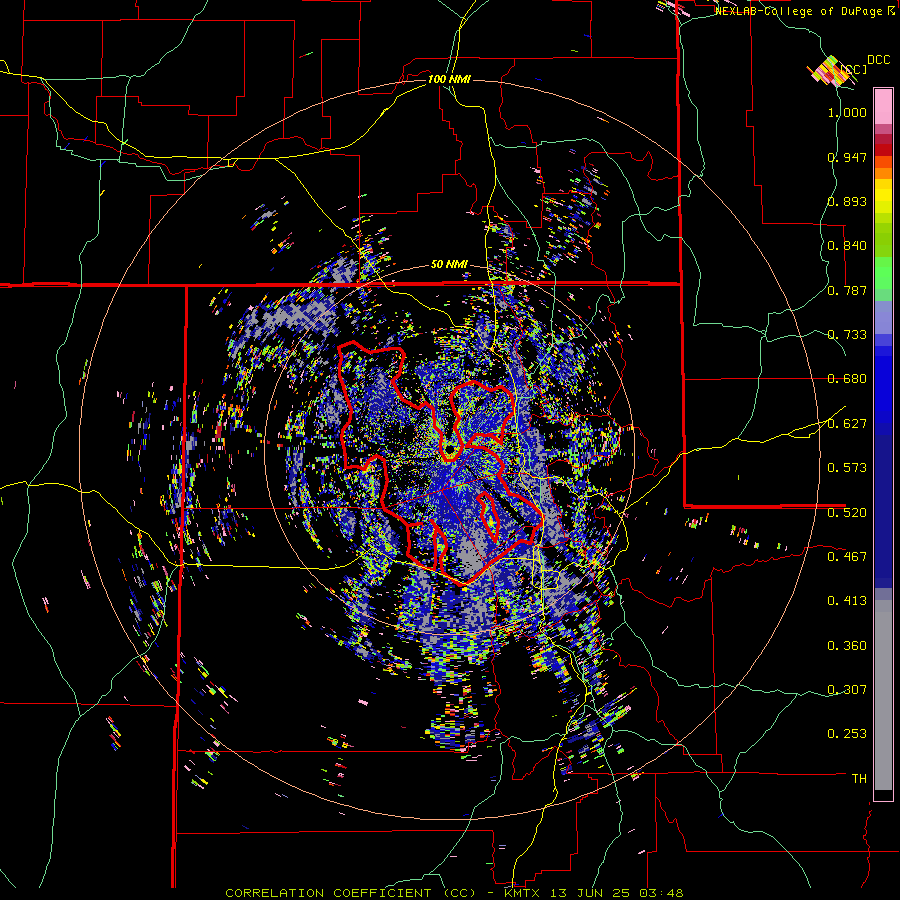
Task: Click the 0.307 scale value
Action: click(x=847, y=690)
